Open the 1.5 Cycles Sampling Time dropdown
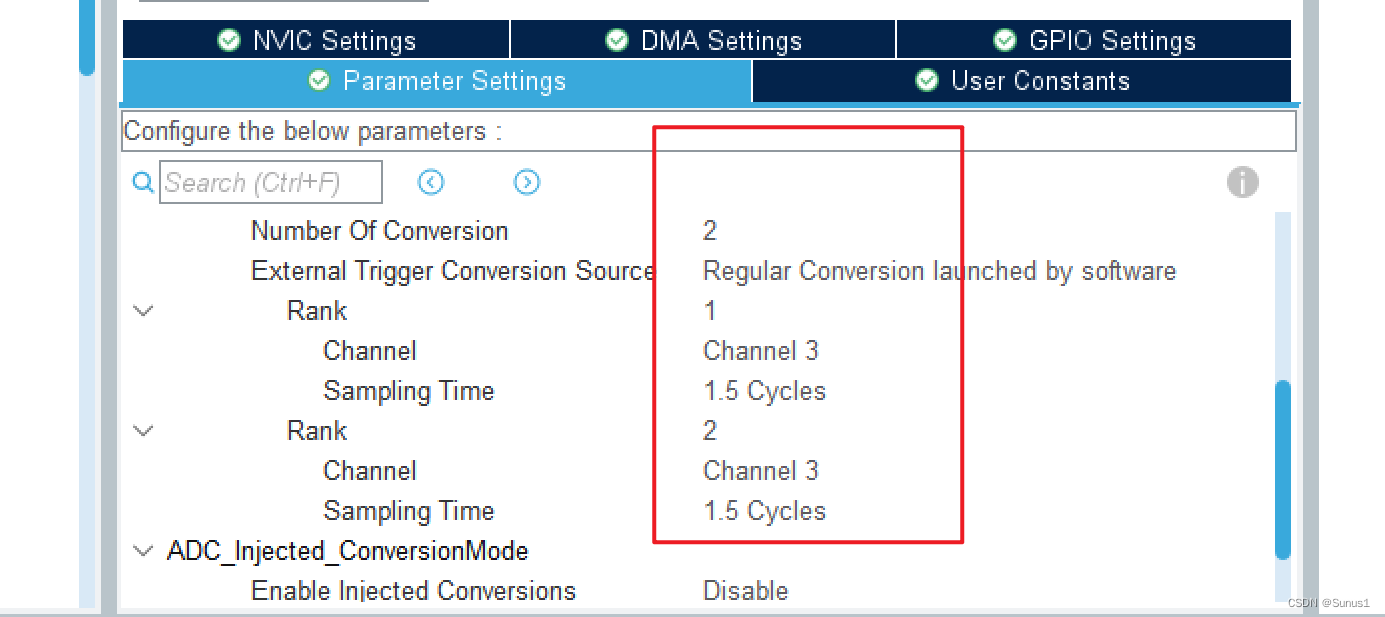 [765, 390]
